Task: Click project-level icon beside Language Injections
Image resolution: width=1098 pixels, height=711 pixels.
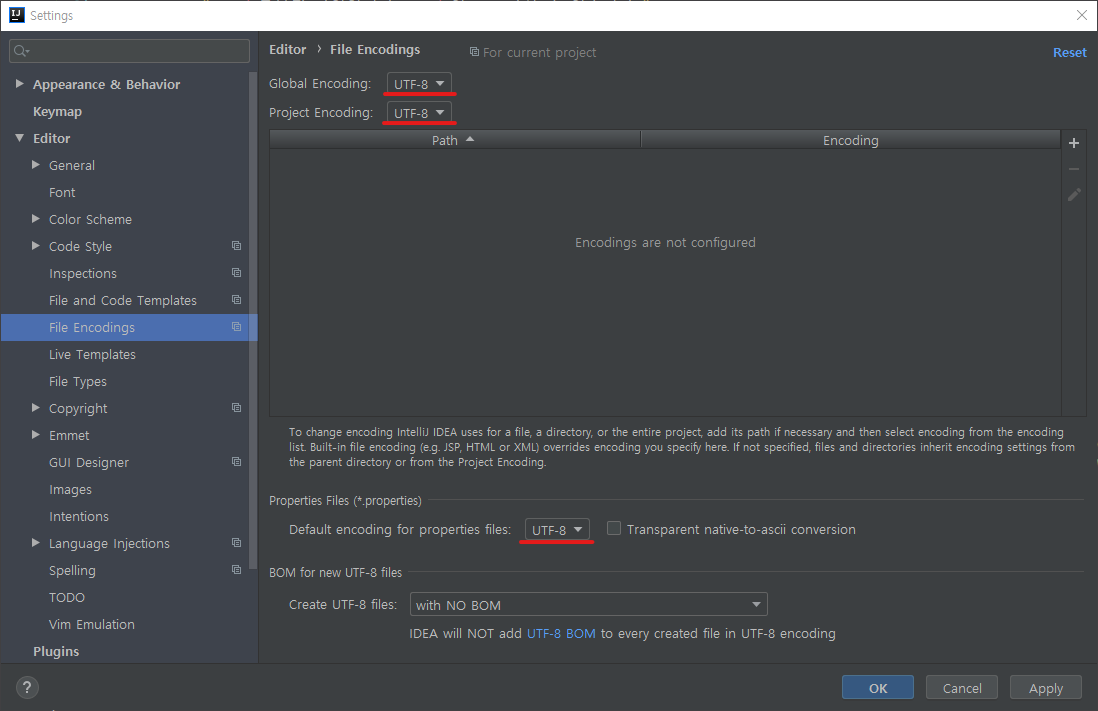Action: tap(237, 543)
